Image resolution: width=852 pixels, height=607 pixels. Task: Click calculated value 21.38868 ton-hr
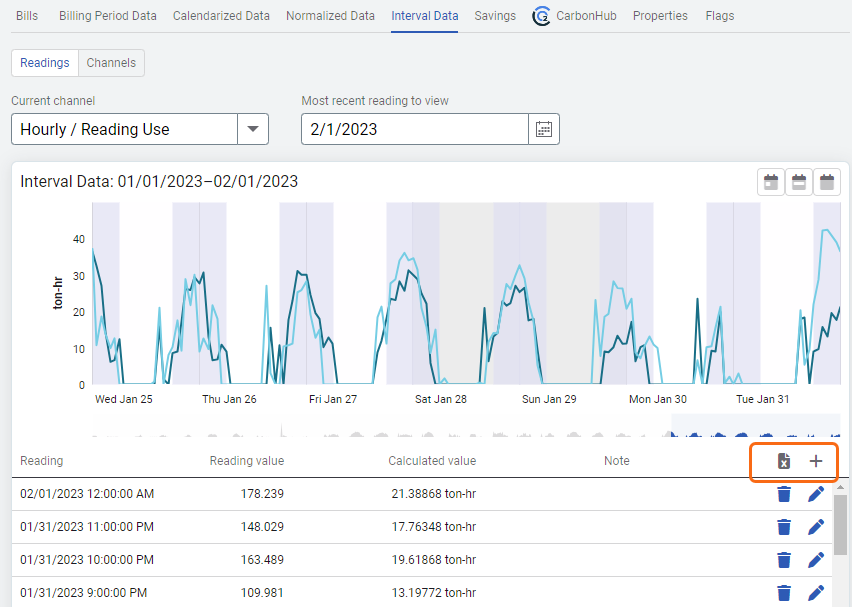[434, 494]
